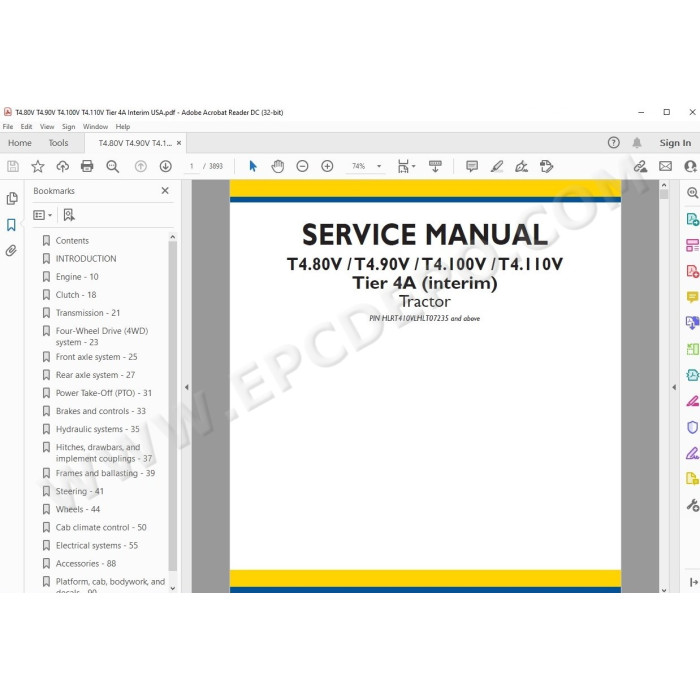
Task: Open the File menu
Action: tap(8, 127)
